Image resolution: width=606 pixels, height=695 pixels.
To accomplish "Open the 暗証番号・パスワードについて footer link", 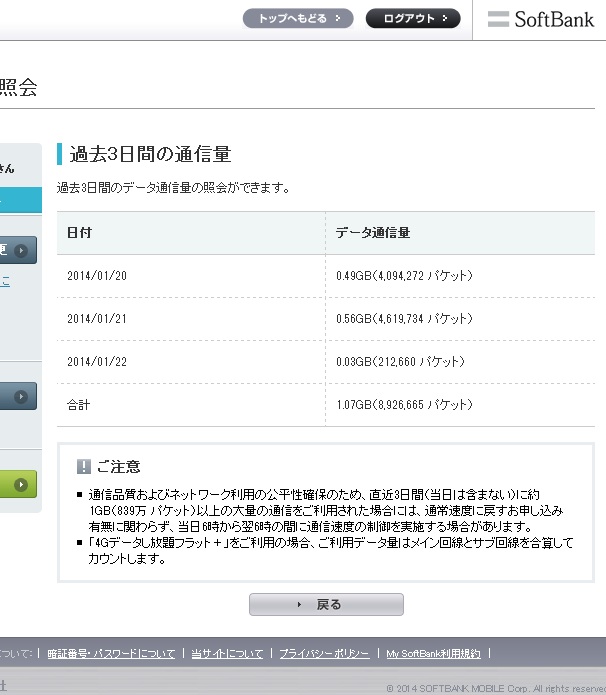I will point(111,653).
